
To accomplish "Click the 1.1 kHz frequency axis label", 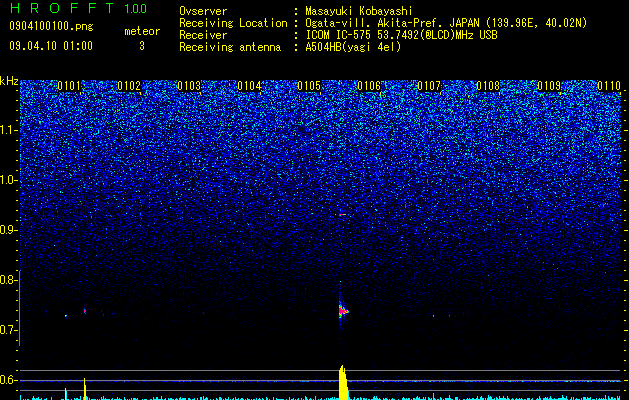I will tap(10, 130).
